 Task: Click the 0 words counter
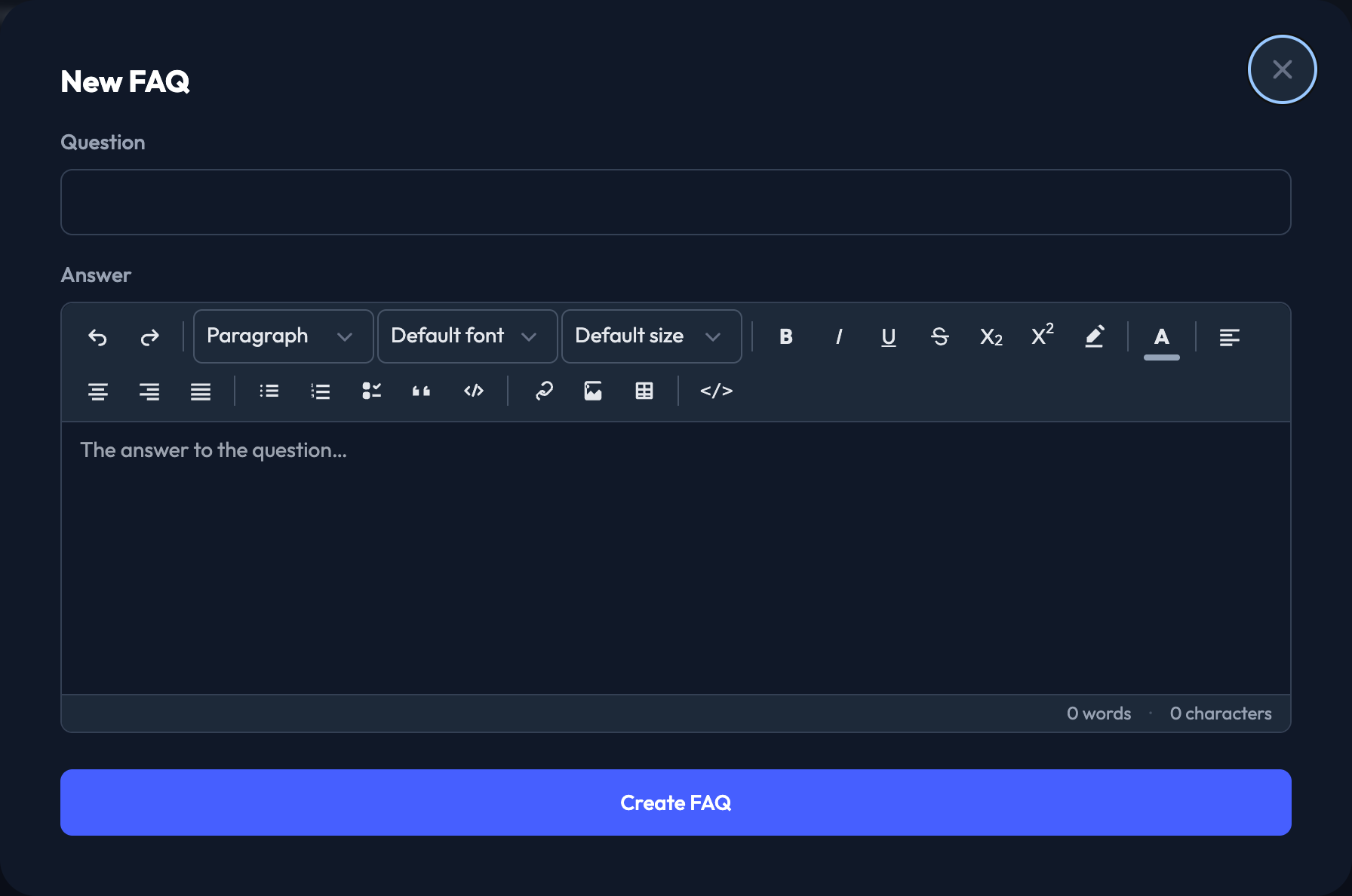coord(1098,713)
